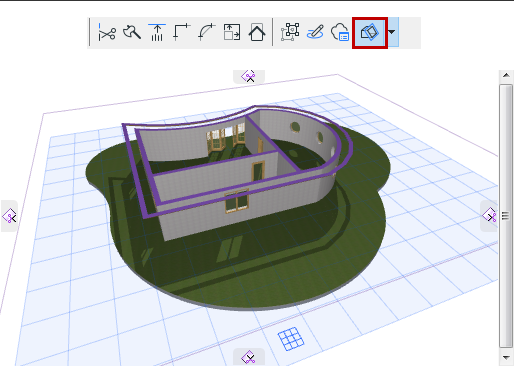Screen dimensions: 514x366
Task: Toggle the Editing Plane Display button
Action: [370, 33]
